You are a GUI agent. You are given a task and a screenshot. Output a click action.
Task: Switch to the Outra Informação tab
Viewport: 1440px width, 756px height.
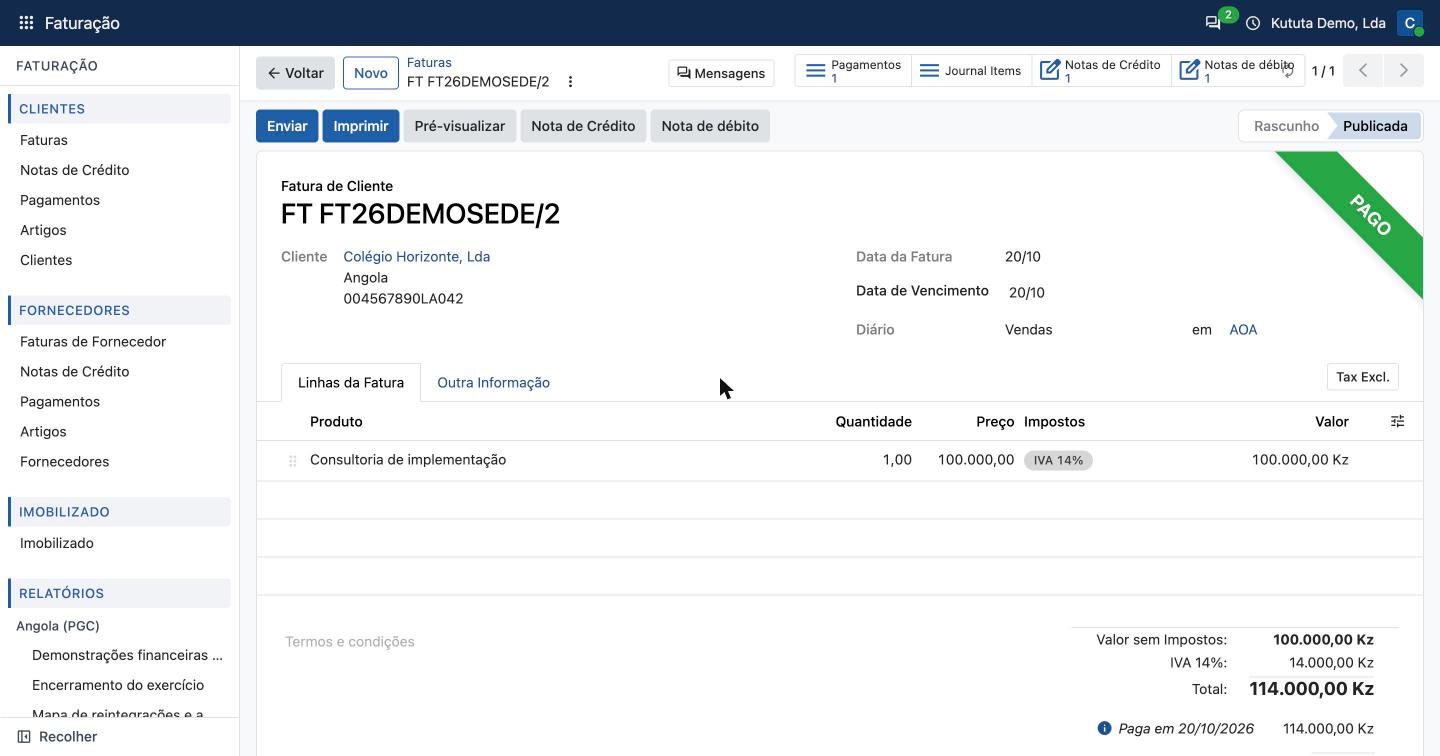[493, 383]
